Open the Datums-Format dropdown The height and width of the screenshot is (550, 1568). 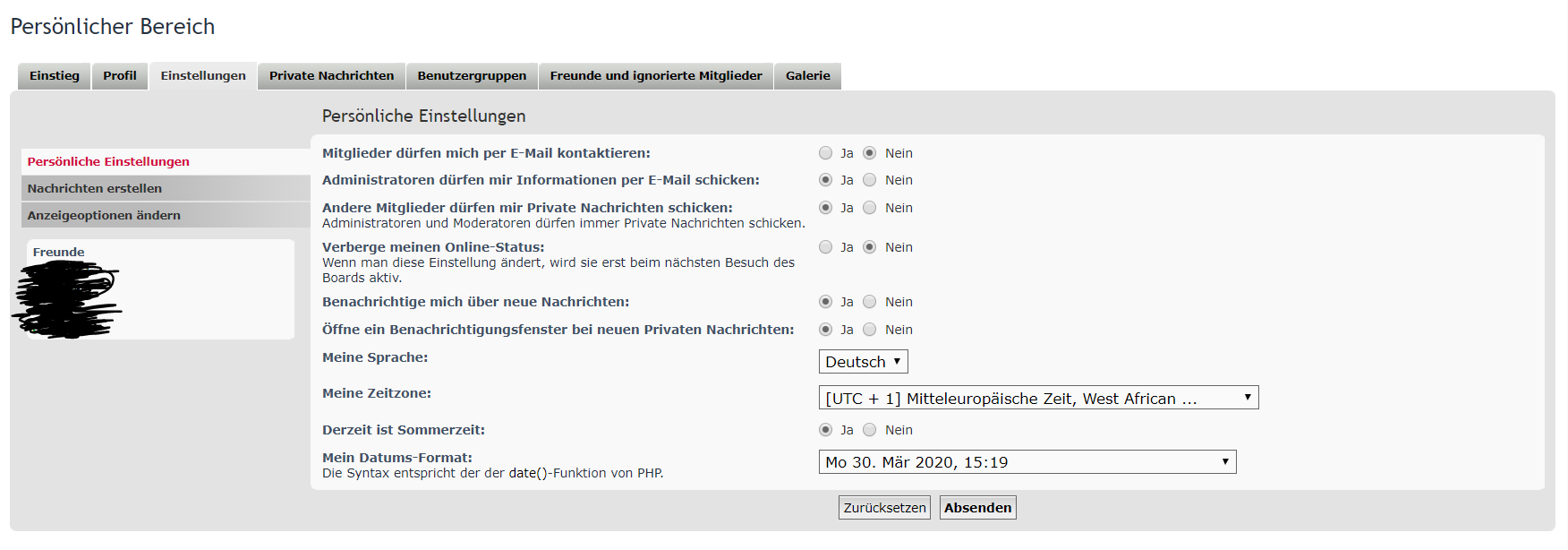[1027, 462]
